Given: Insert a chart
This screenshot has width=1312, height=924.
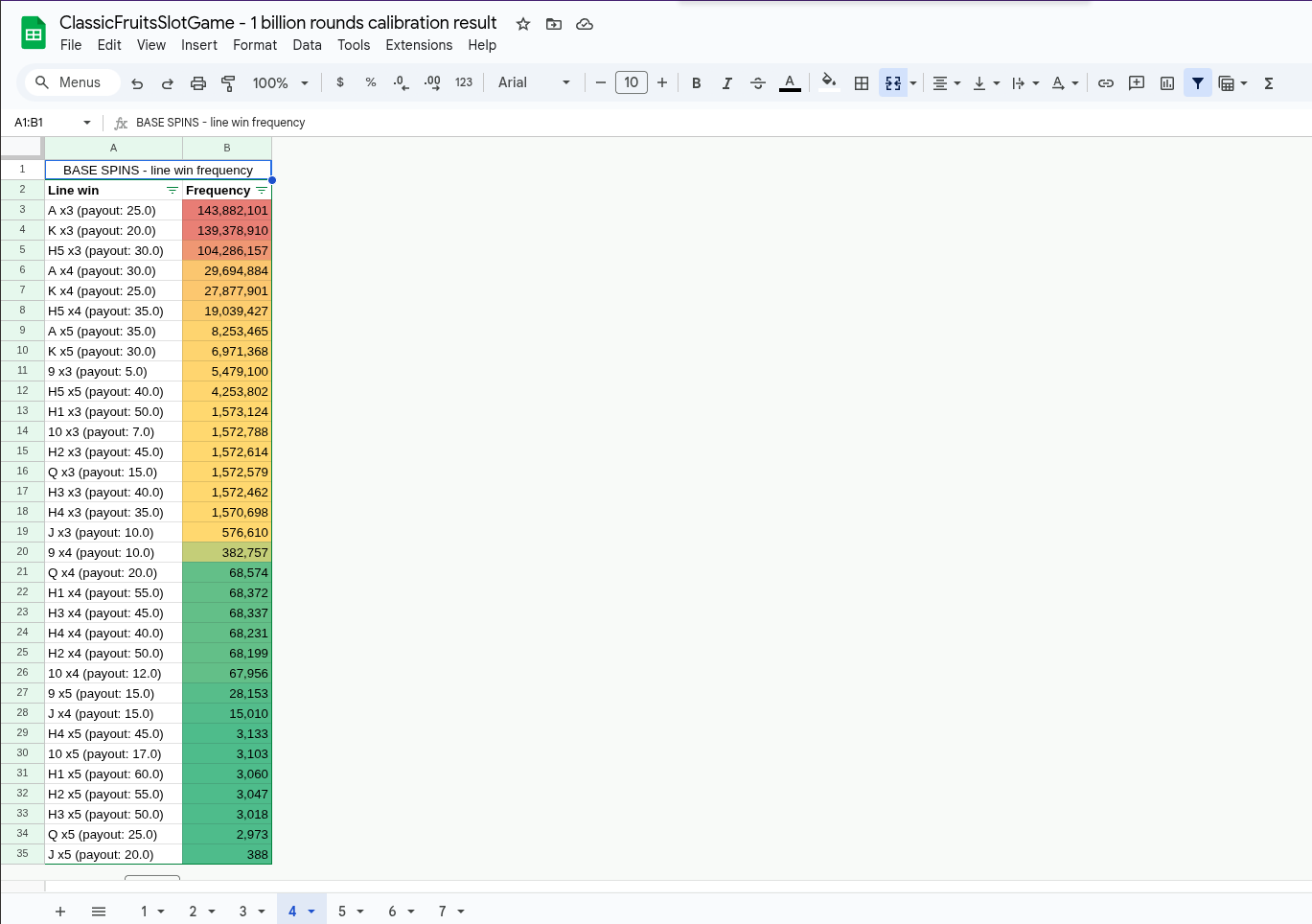Looking at the screenshot, I should point(1167,83).
